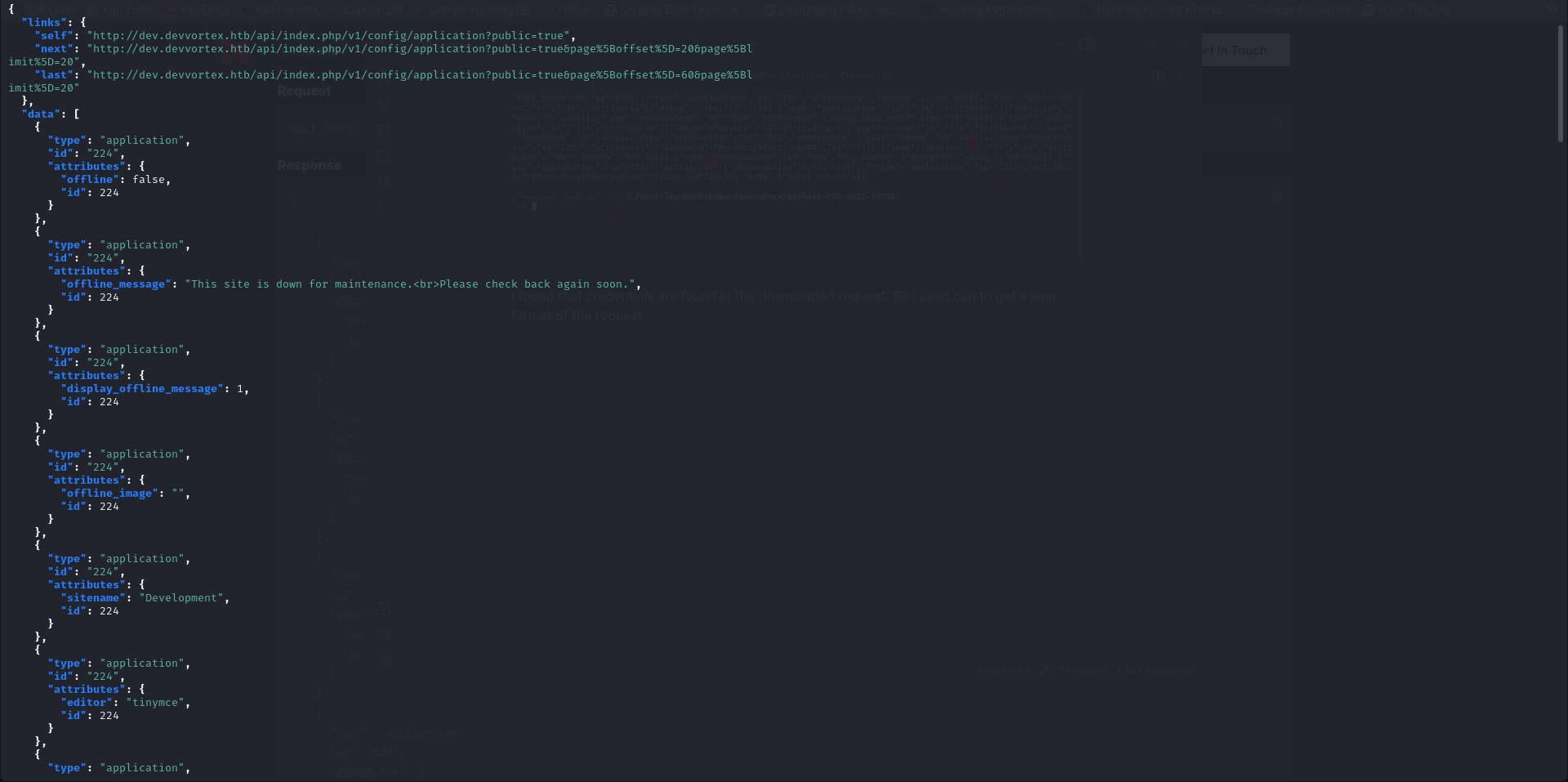Click the map pin icon in the sidebar
The width and height of the screenshot is (1568, 782).
(x=384, y=610)
